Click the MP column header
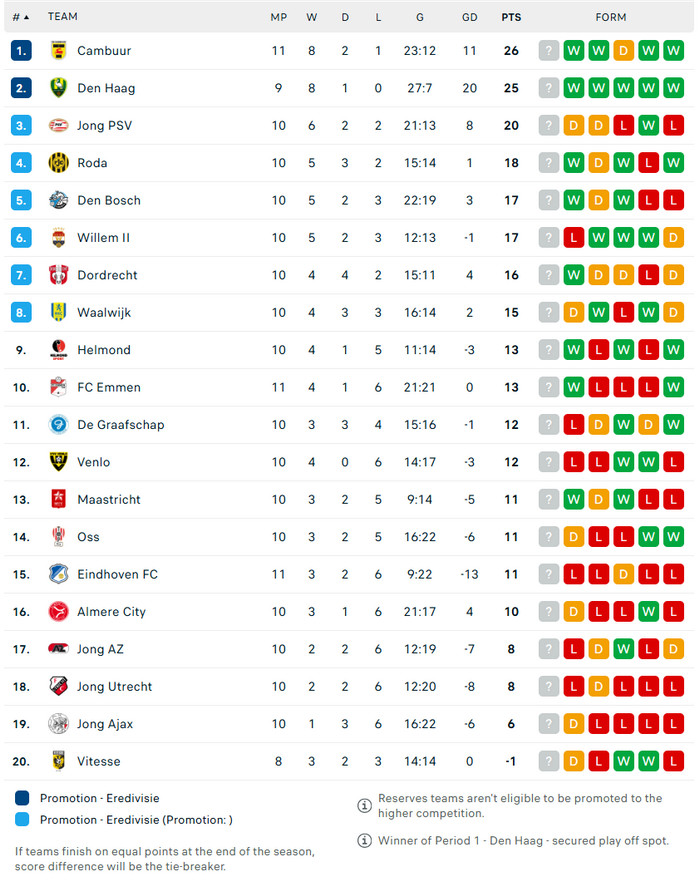 pos(278,17)
